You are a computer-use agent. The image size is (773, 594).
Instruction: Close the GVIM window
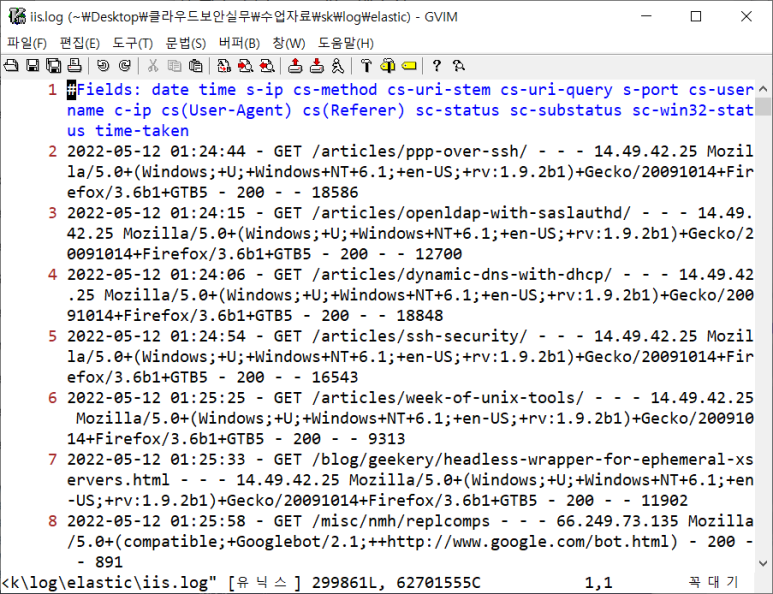pyautogui.click(x=746, y=16)
